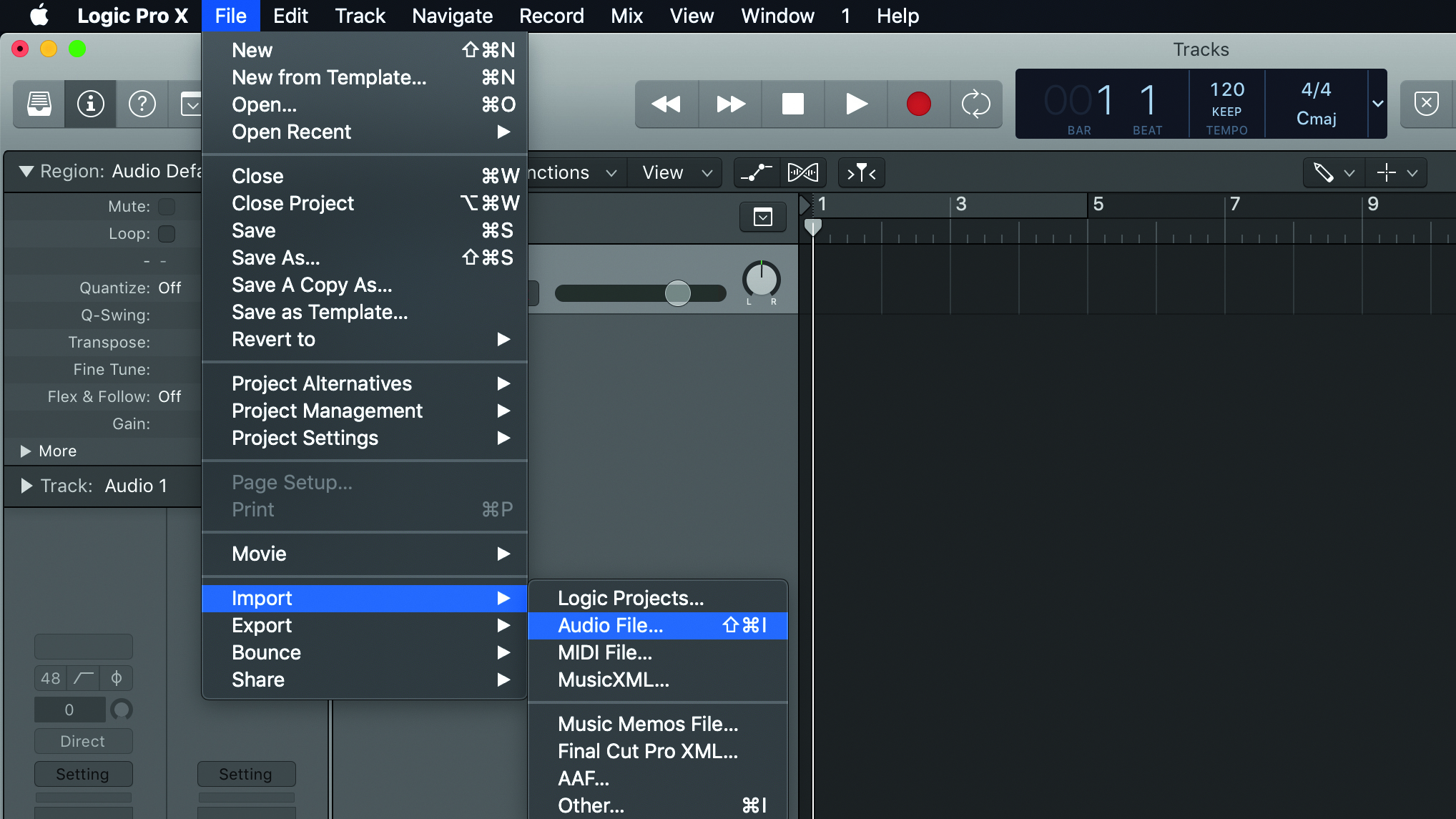The height and width of the screenshot is (819, 1456).
Task: Click bar 5 in the timeline ruler
Action: coord(1098,205)
